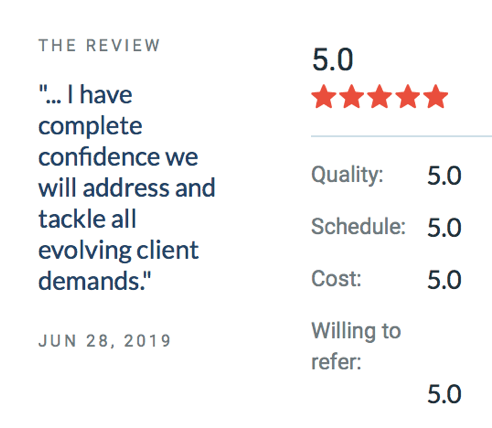Click the Willing to refer label
Viewport: 492px width, 428px height.
coord(356,346)
